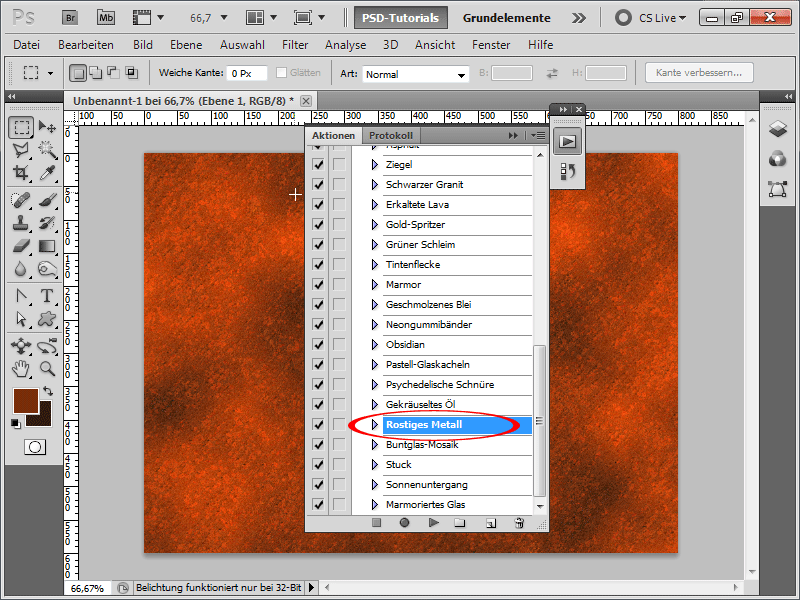Screen dimensions: 800x600
Task: Uncheck the Stuck action checkbox
Action: [x=318, y=464]
